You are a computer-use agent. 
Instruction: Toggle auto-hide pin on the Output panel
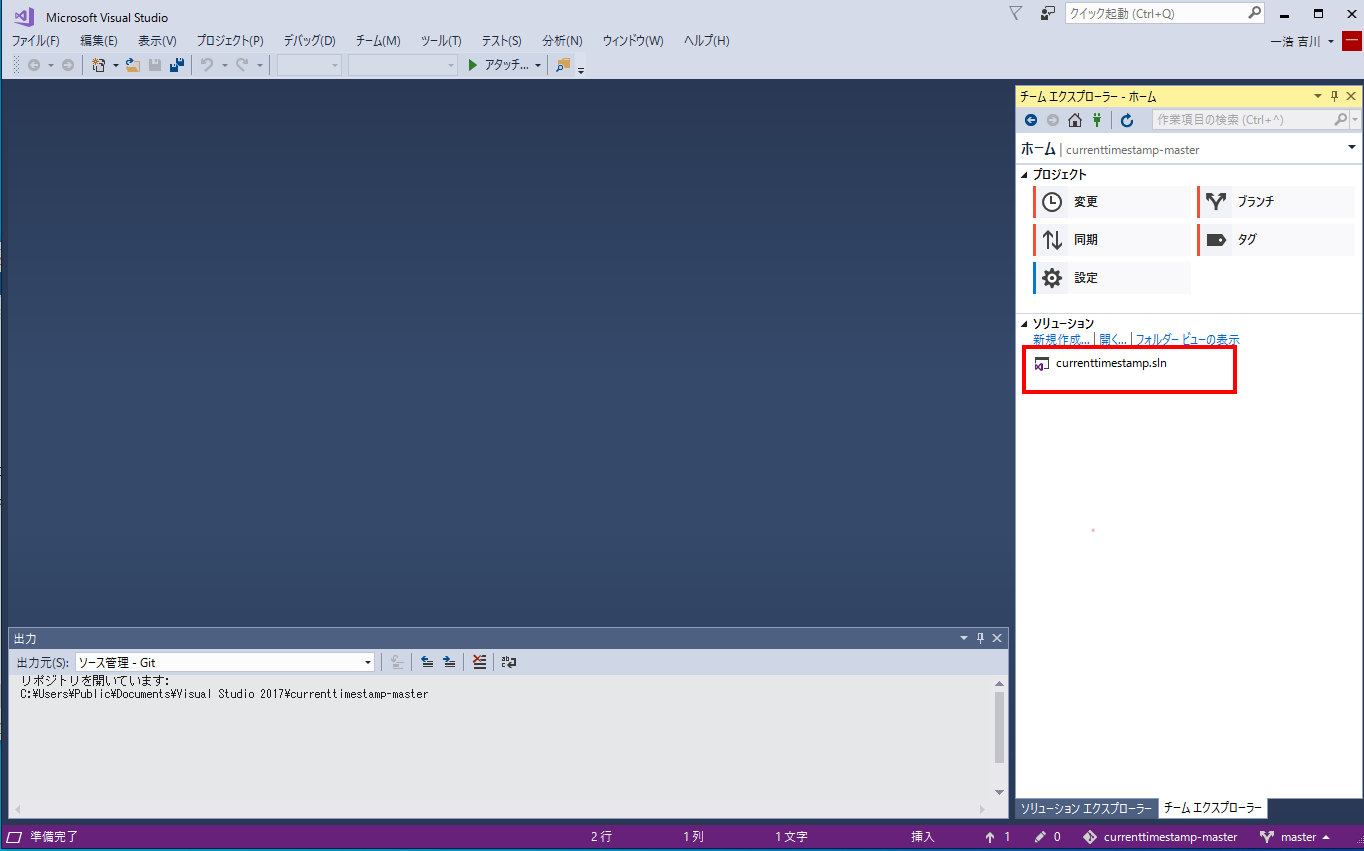[980, 638]
